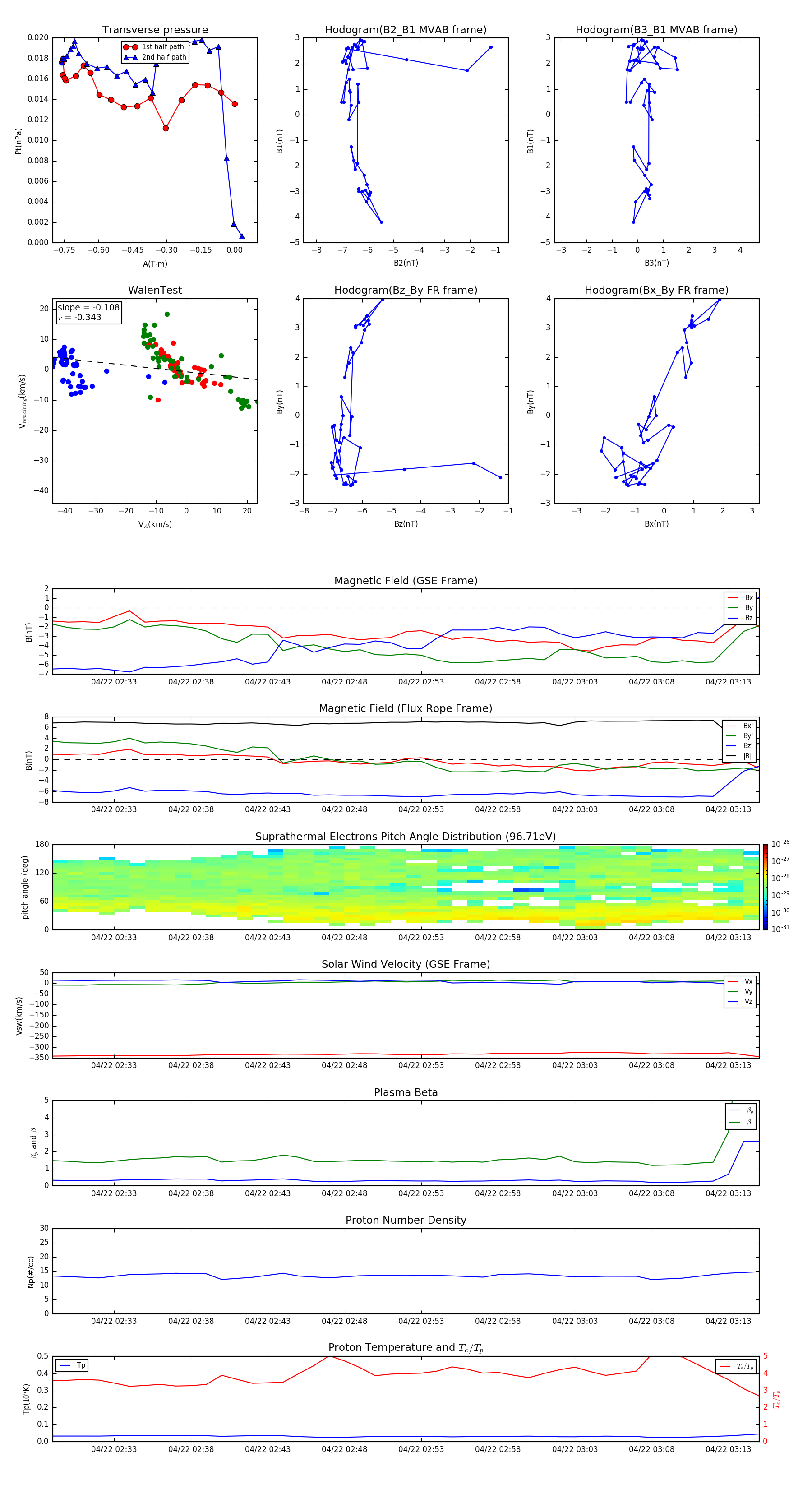Screen dimensions: 812x1489
Task: Select the 'β' legend entry in Plasma Beta
Action: point(741,1122)
